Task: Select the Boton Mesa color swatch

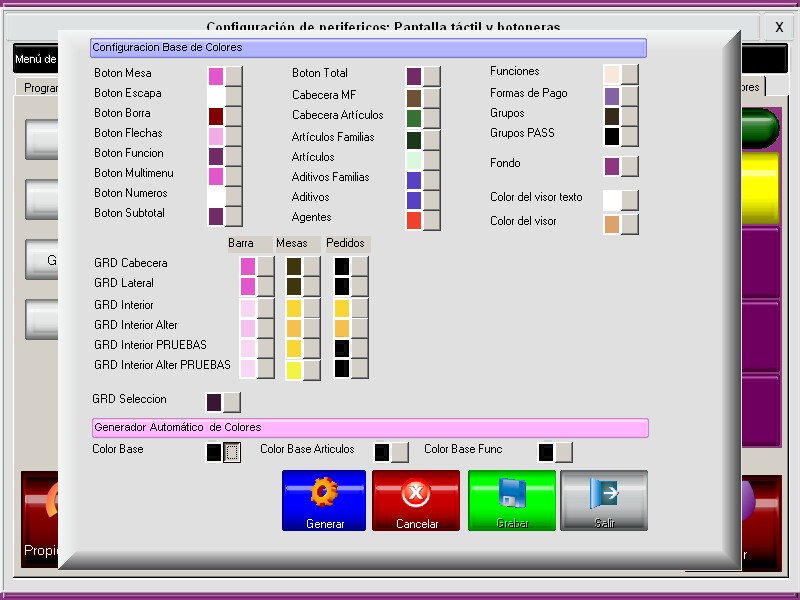Action: [216, 76]
